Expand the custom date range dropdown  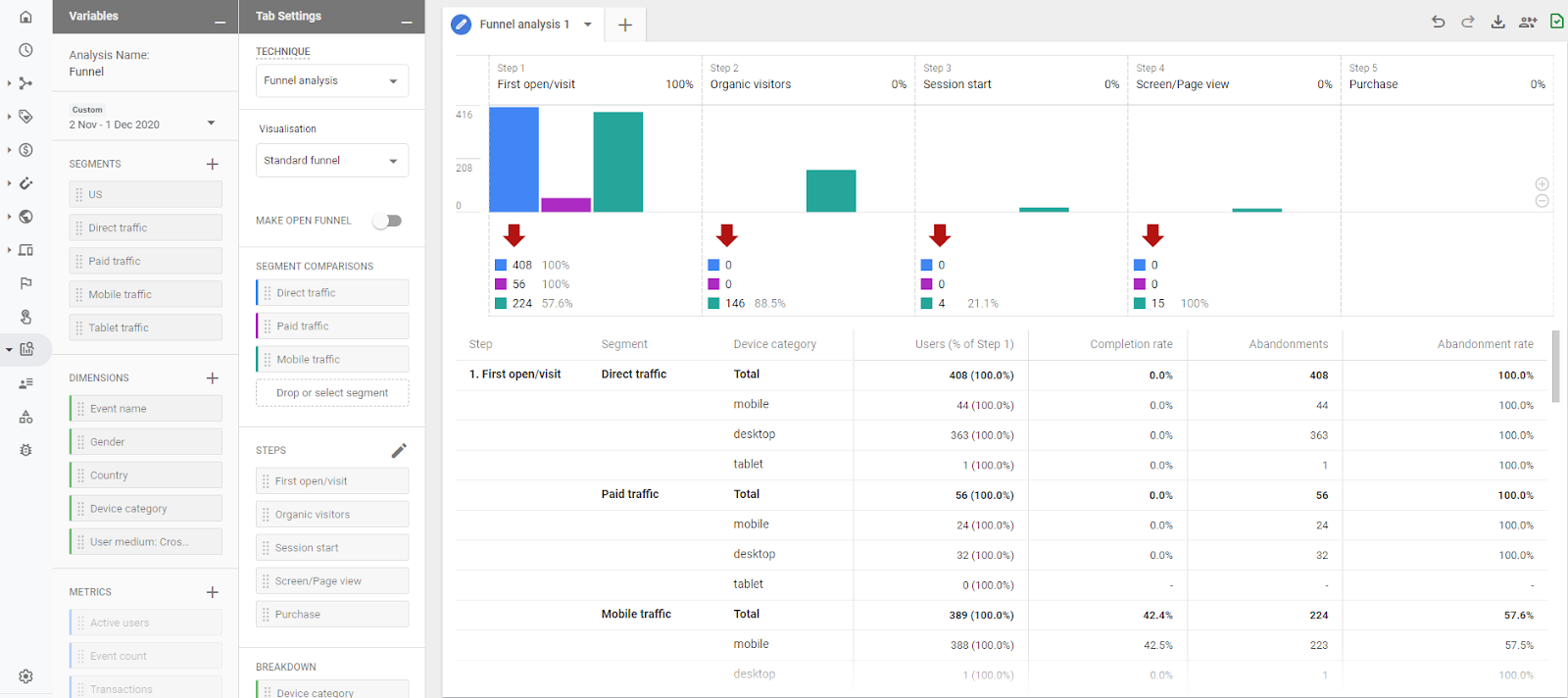click(211, 124)
